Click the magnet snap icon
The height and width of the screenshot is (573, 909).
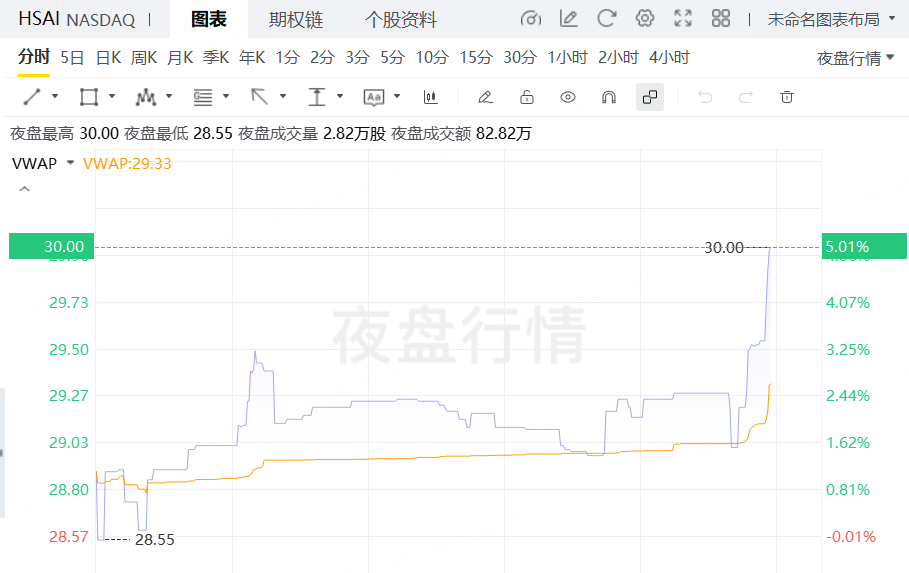pos(608,97)
